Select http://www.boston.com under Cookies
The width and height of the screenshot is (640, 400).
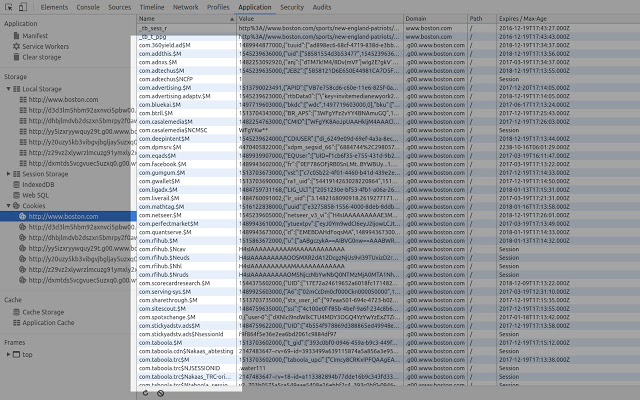[x=68, y=216]
